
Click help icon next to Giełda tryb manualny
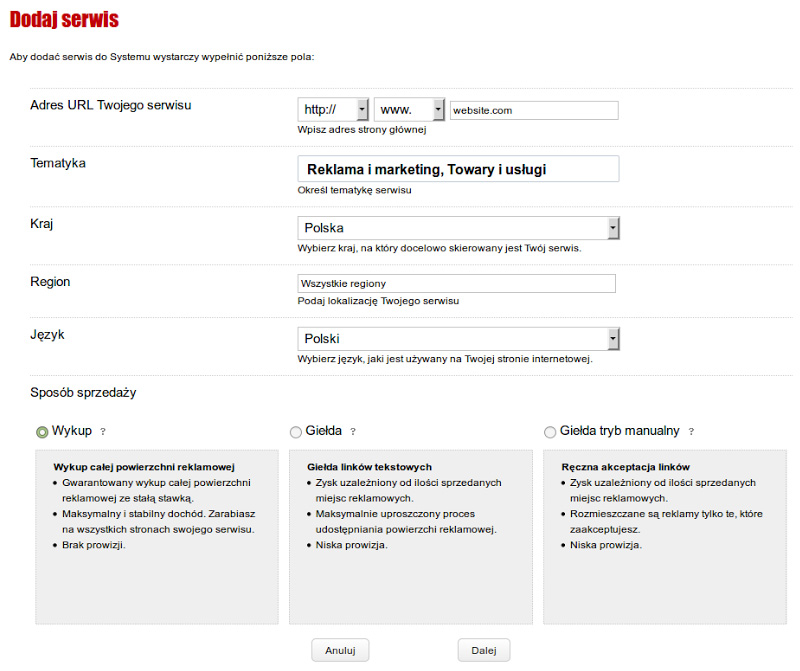[x=691, y=432]
